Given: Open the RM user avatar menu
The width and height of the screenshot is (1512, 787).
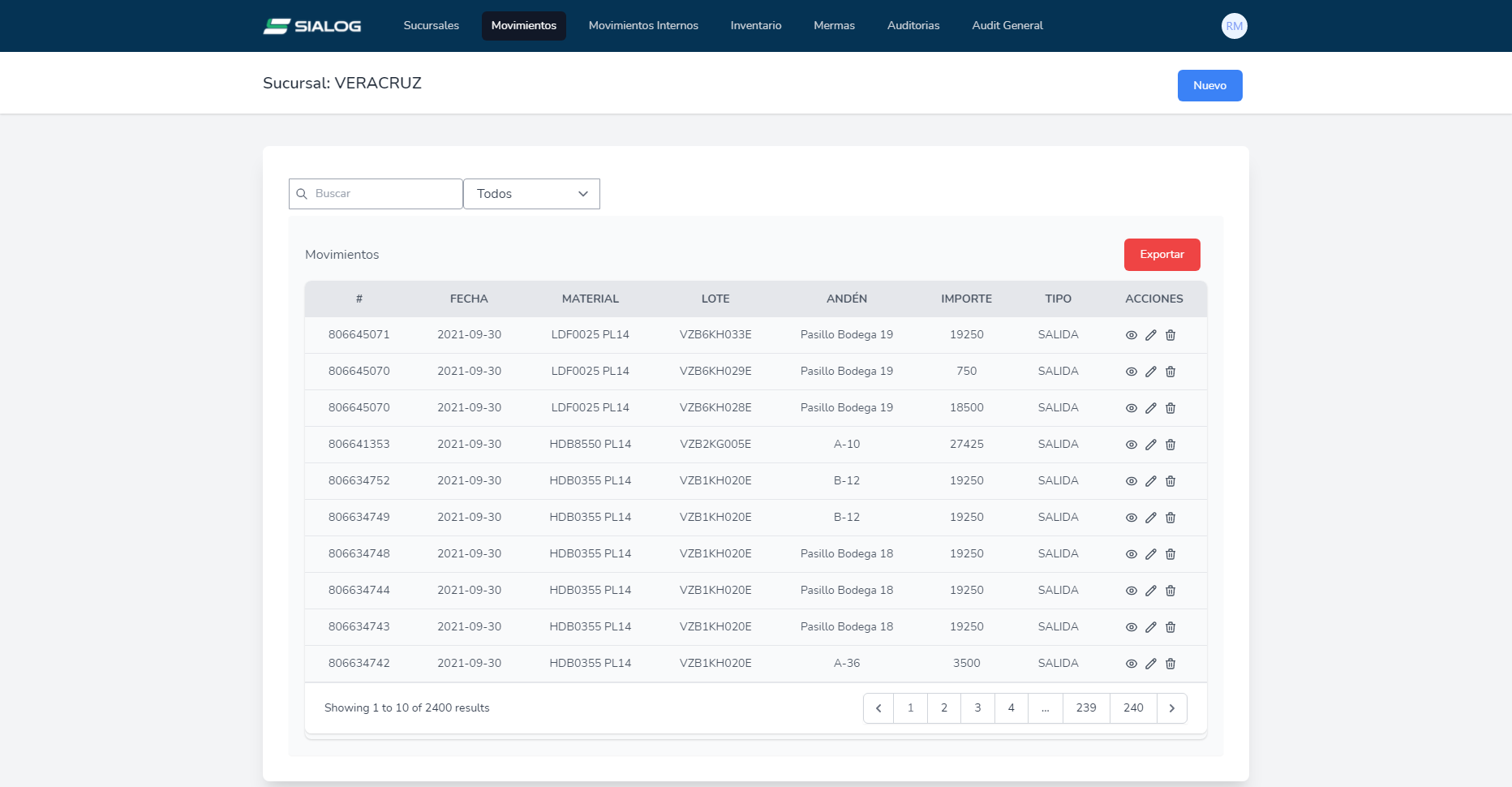Looking at the screenshot, I should 1234,26.
